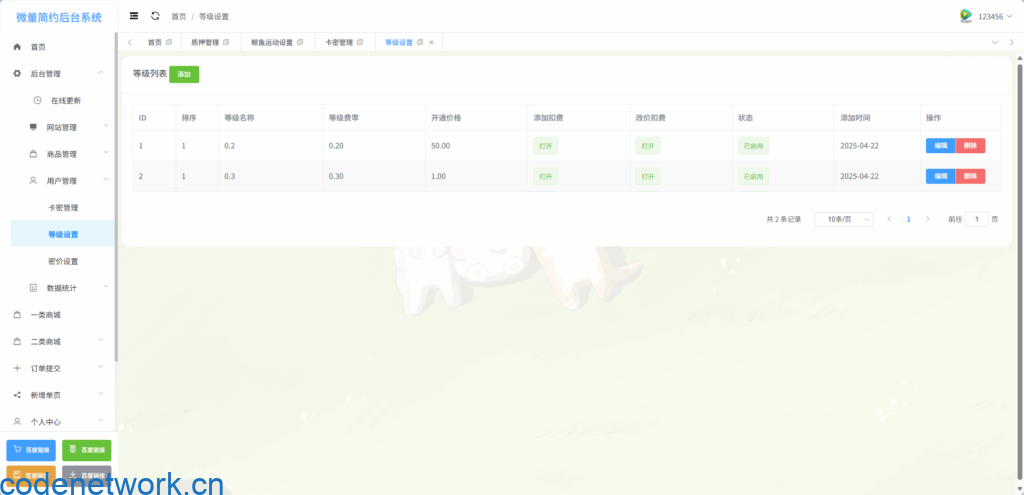This screenshot has height=495, width=1024.
Task: Click the user avatar icon beside 123456
Action: coord(966,16)
